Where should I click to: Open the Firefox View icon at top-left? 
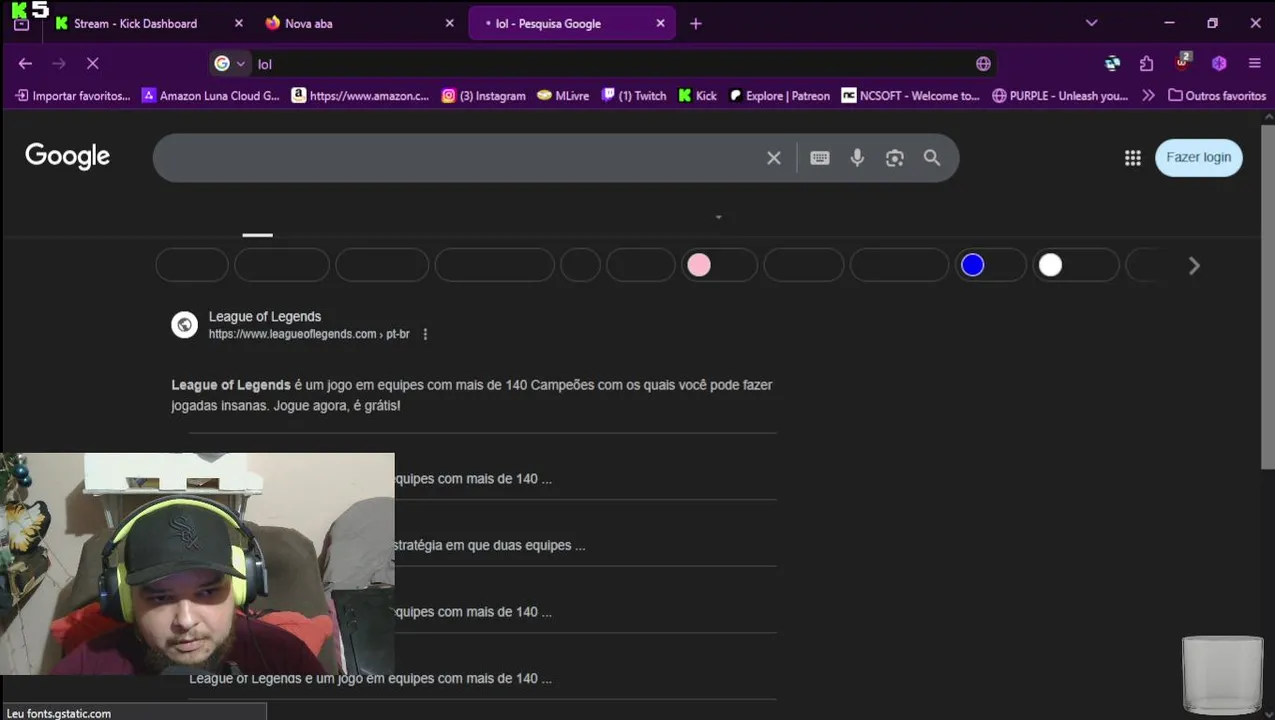21,24
